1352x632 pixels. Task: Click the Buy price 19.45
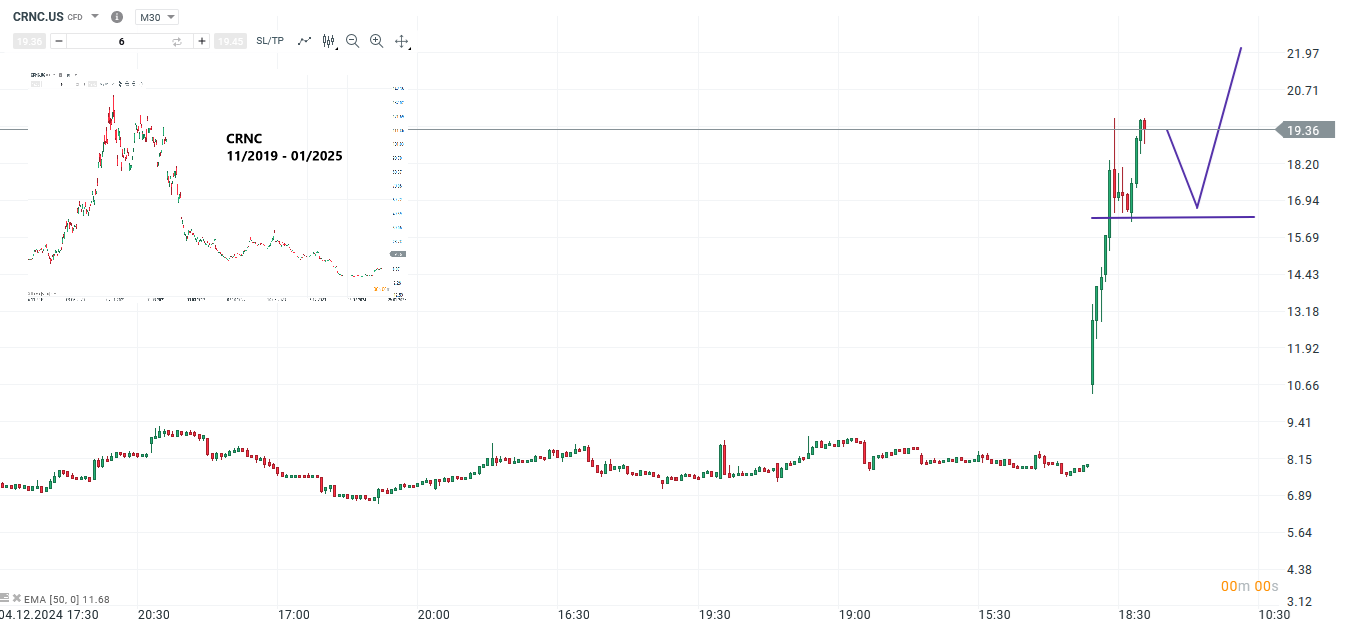tap(230, 41)
